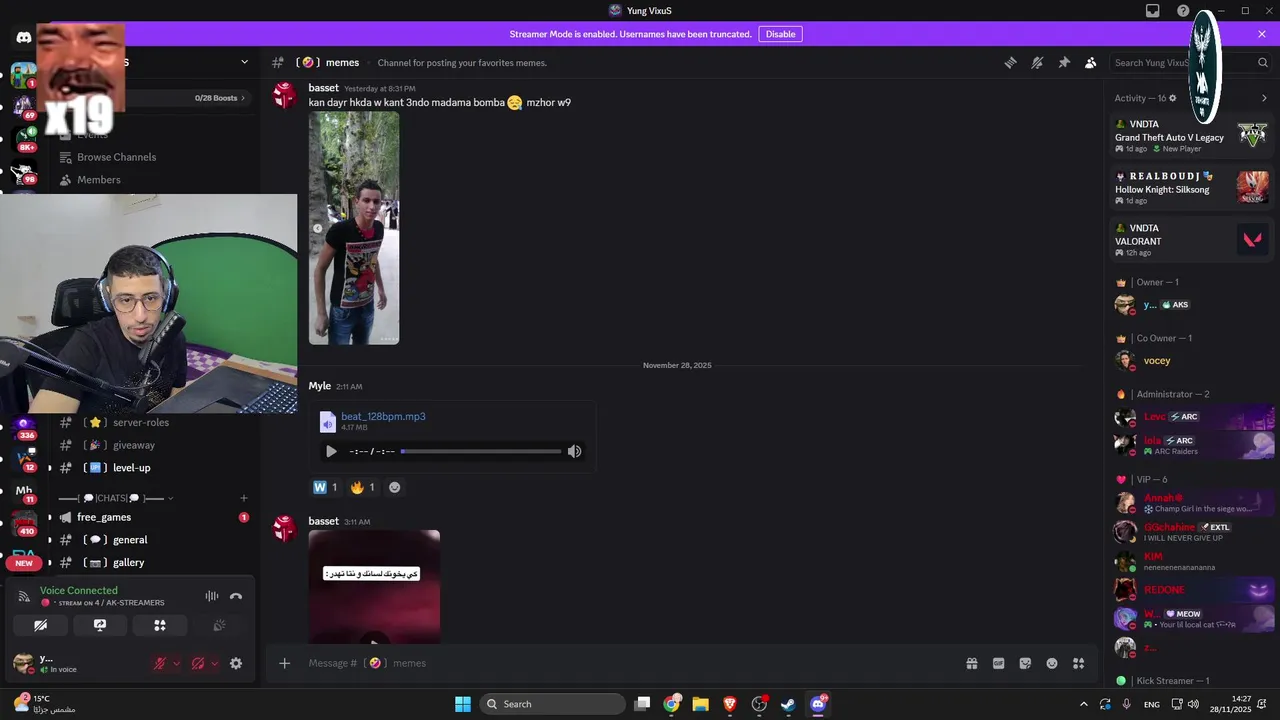Turn on camera in voice panel

[41, 625]
